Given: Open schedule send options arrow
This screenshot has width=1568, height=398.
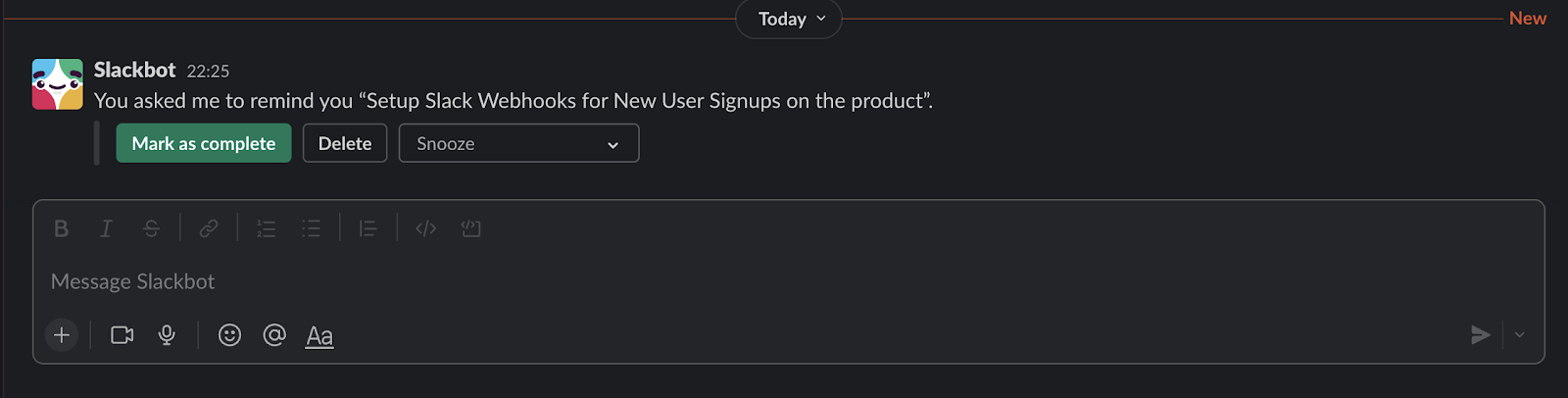Looking at the screenshot, I should click(1519, 335).
